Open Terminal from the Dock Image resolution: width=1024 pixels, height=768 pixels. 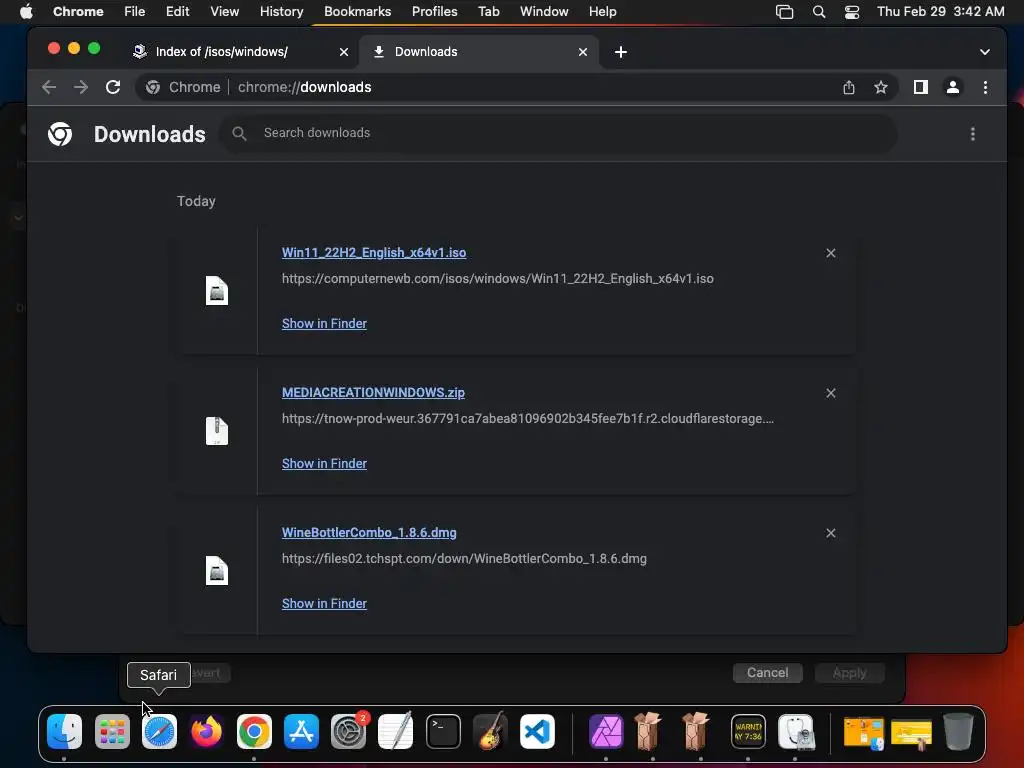point(443,731)
